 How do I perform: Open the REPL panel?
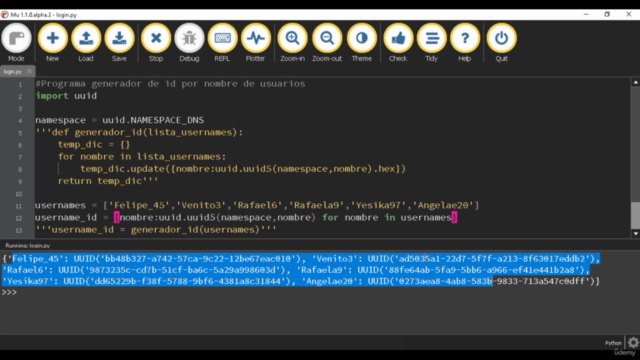tap(222, 42)
